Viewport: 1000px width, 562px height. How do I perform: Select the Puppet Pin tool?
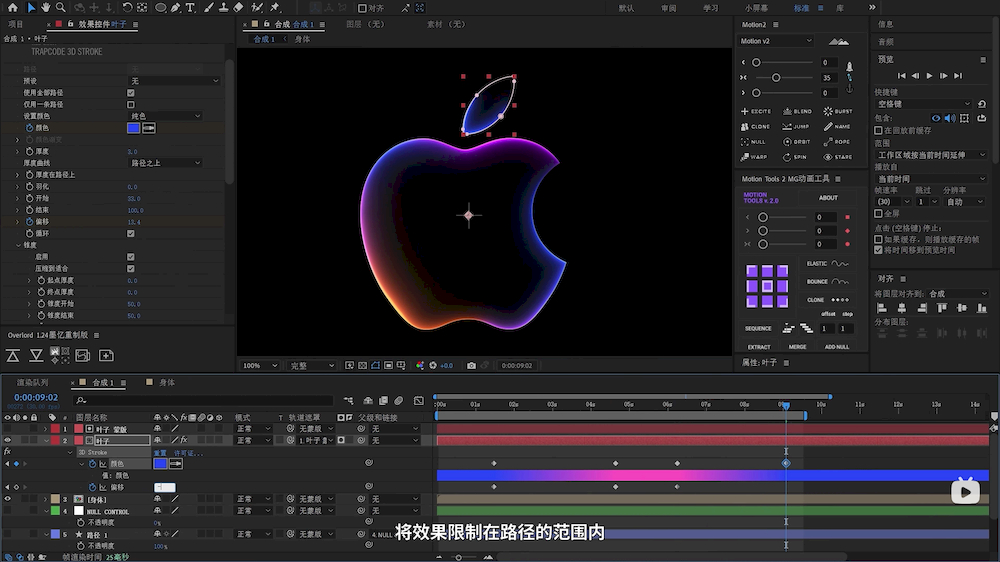coord(275,8)
